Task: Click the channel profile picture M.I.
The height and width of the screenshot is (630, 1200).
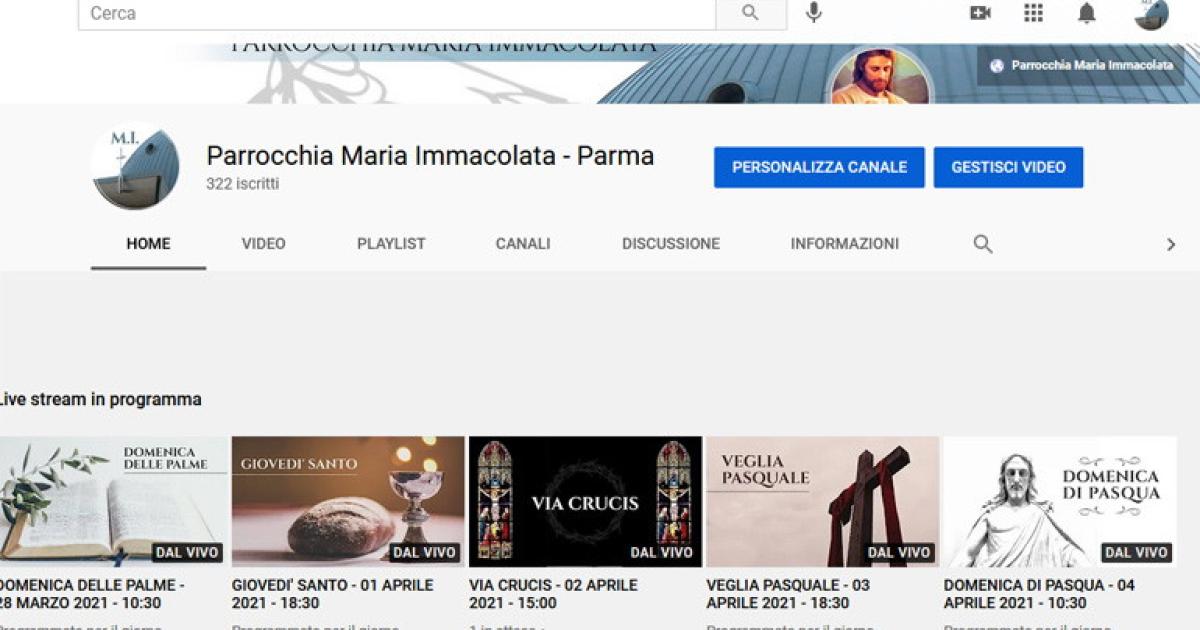Action: click(135, 166)
